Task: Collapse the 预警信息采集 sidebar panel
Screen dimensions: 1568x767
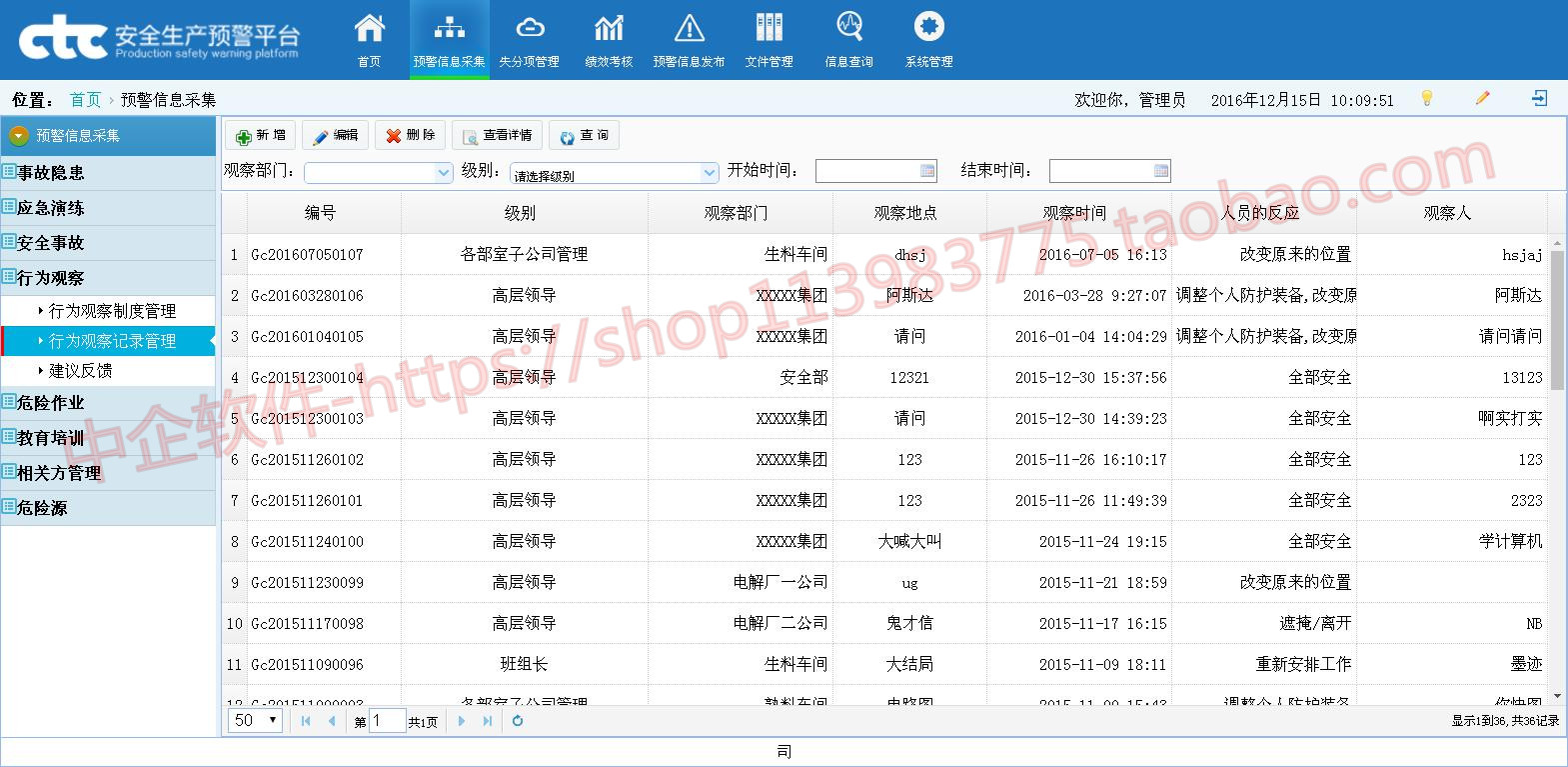Action: point(18,136)
